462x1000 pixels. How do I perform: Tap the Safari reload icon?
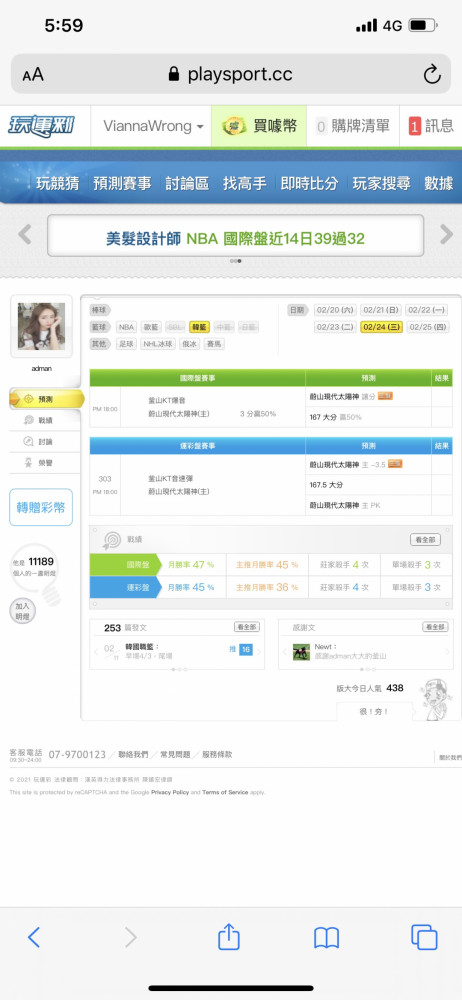[432, 75]
